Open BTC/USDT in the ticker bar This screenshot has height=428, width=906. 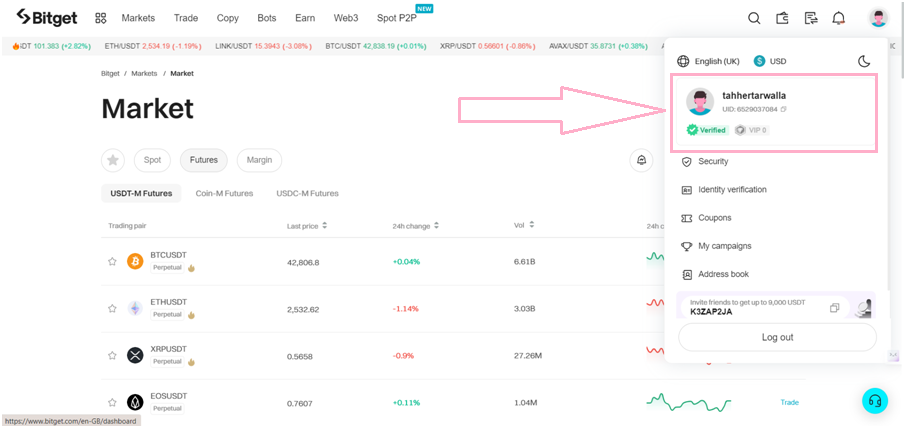[x=376, y=46]
